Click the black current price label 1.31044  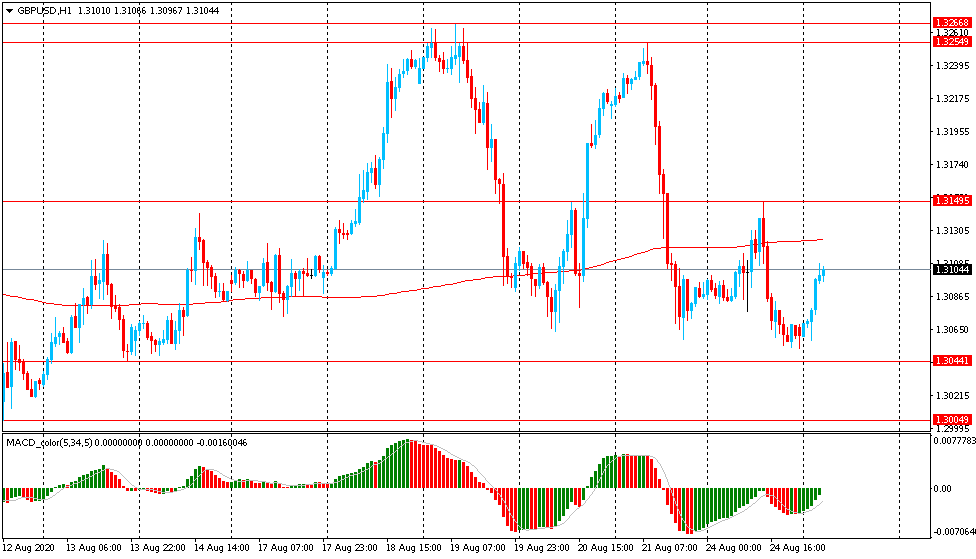(952, 270)
